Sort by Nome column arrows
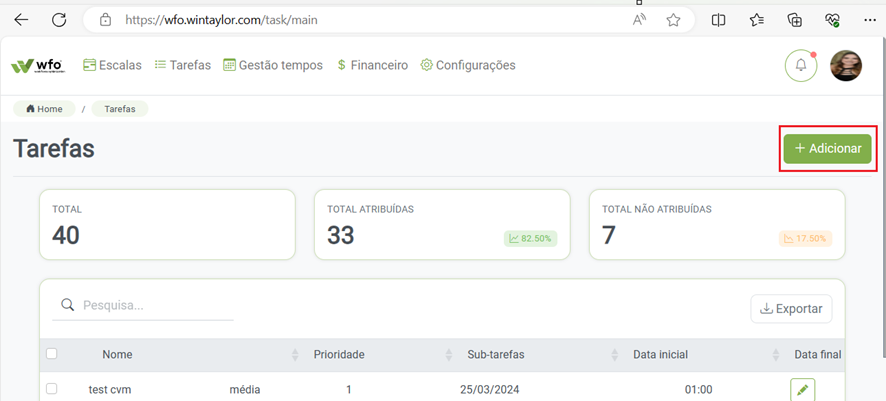 click(x=294, y=355)
